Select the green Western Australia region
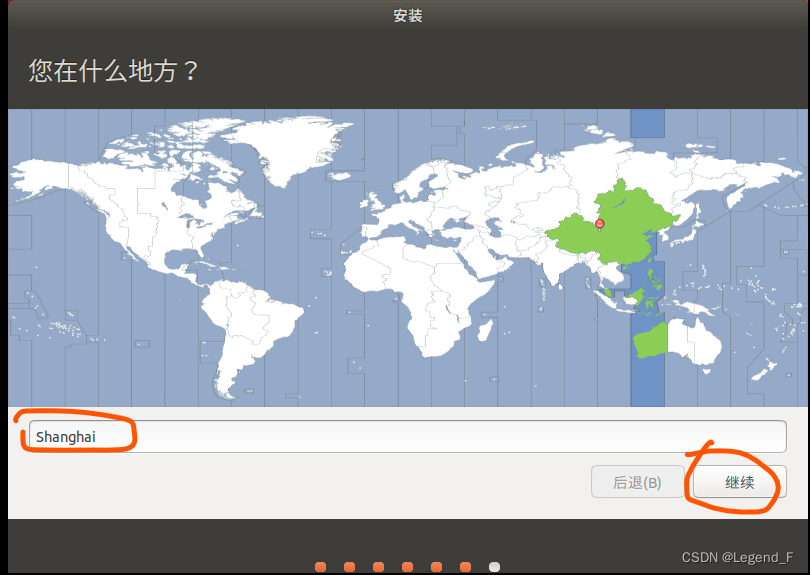This screenshot has width=810, height=575. click(x=651, y=340)
